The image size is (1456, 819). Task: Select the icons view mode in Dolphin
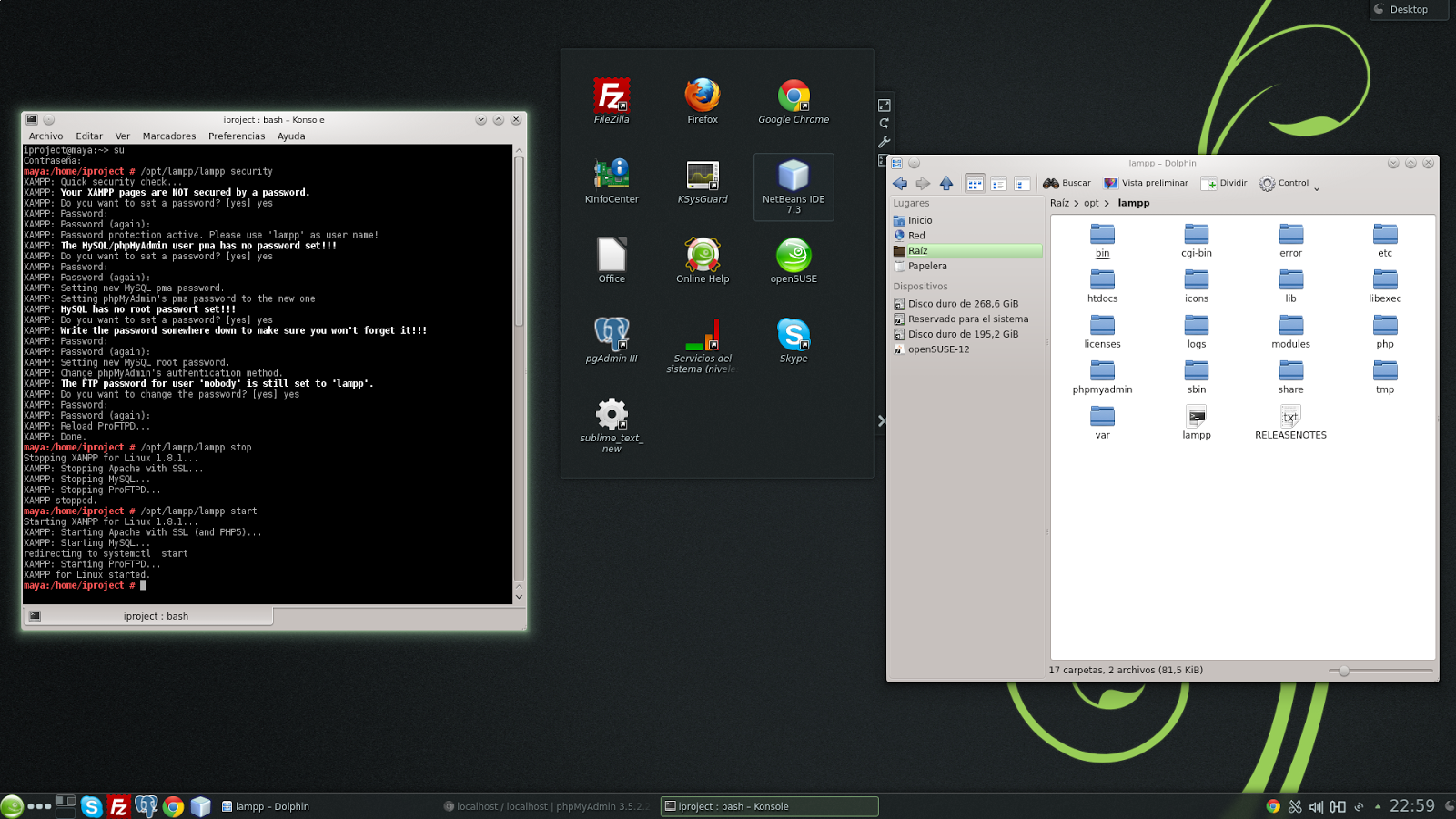(x=974, y=183)
